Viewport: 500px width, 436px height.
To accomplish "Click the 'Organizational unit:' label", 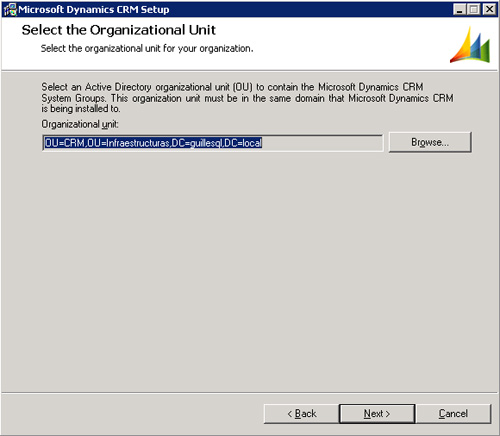I will click(x=80, y=124).
